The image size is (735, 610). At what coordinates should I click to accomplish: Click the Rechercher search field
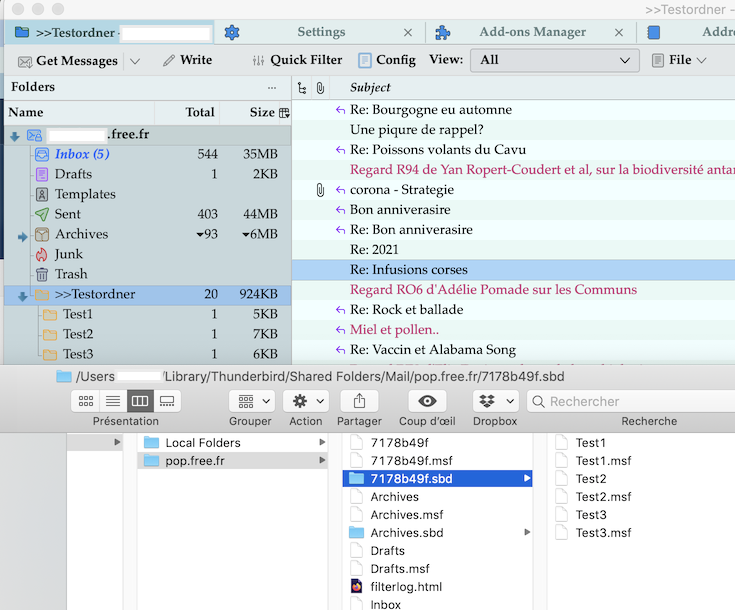coord(630,401)
